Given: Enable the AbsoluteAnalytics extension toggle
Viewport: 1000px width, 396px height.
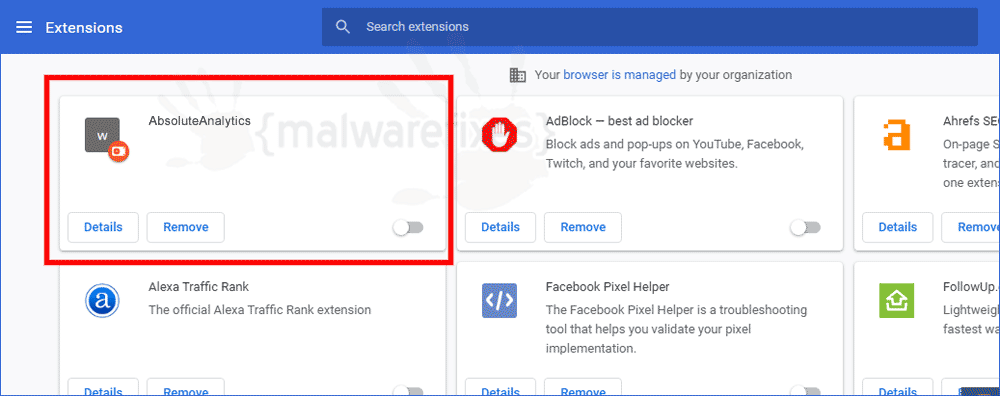Looking at the screenshot, I should [408, 228].
